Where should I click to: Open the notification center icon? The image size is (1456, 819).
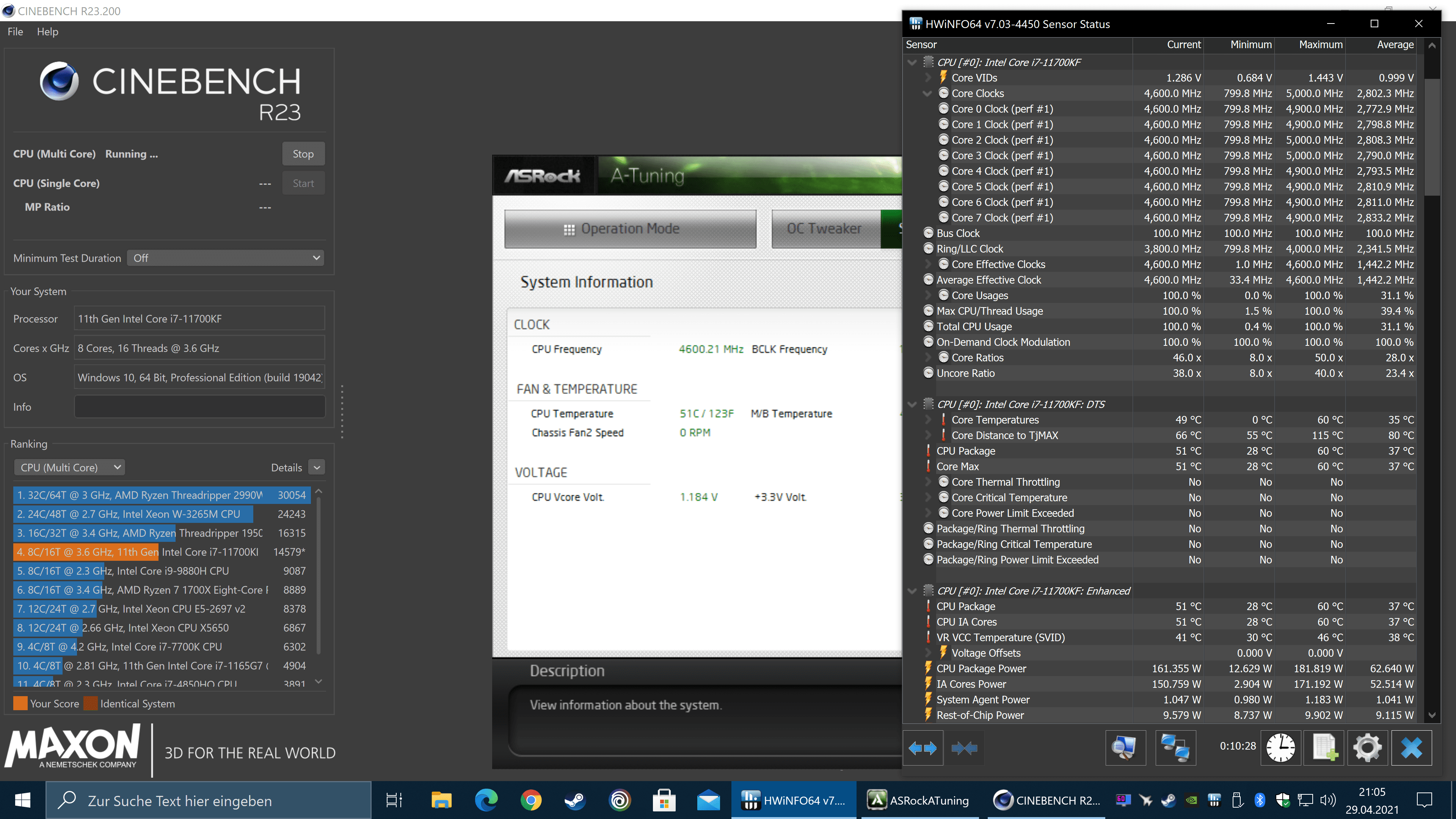coord(1425,800)
